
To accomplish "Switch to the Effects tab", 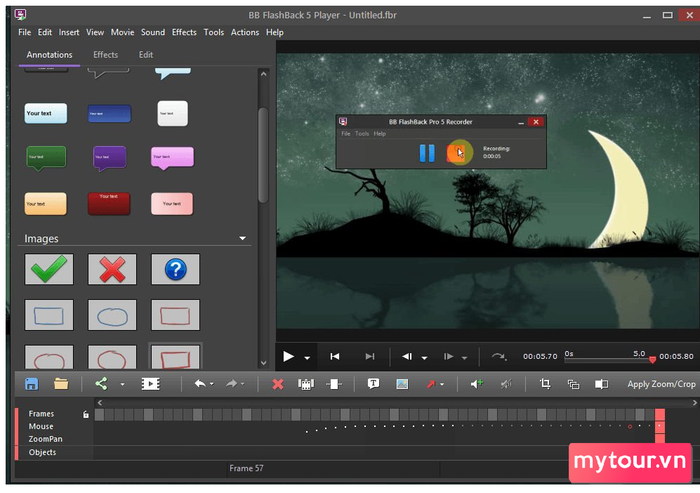I will pos(105,54).
